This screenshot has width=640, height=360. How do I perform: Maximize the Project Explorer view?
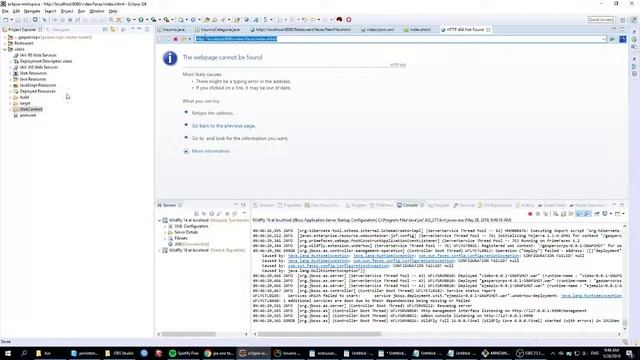click(147, 29)
